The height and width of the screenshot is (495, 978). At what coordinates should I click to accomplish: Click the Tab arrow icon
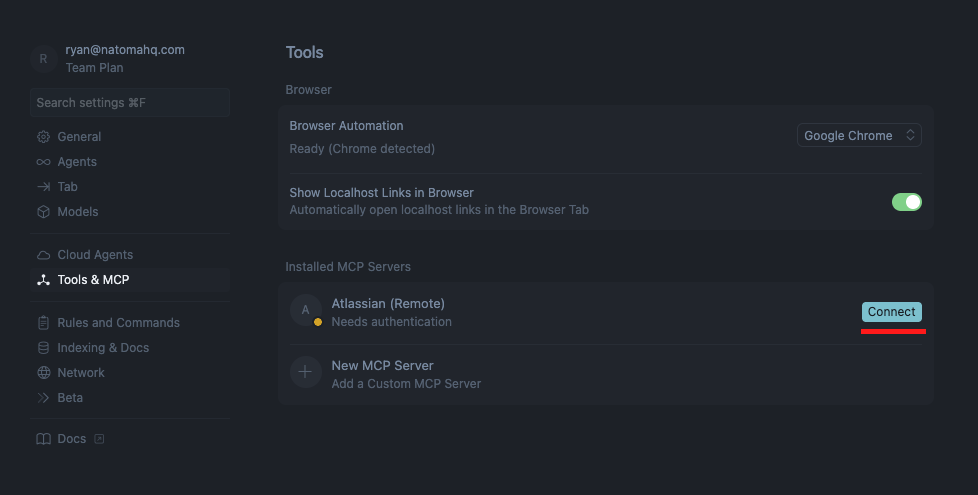point(43,187)
